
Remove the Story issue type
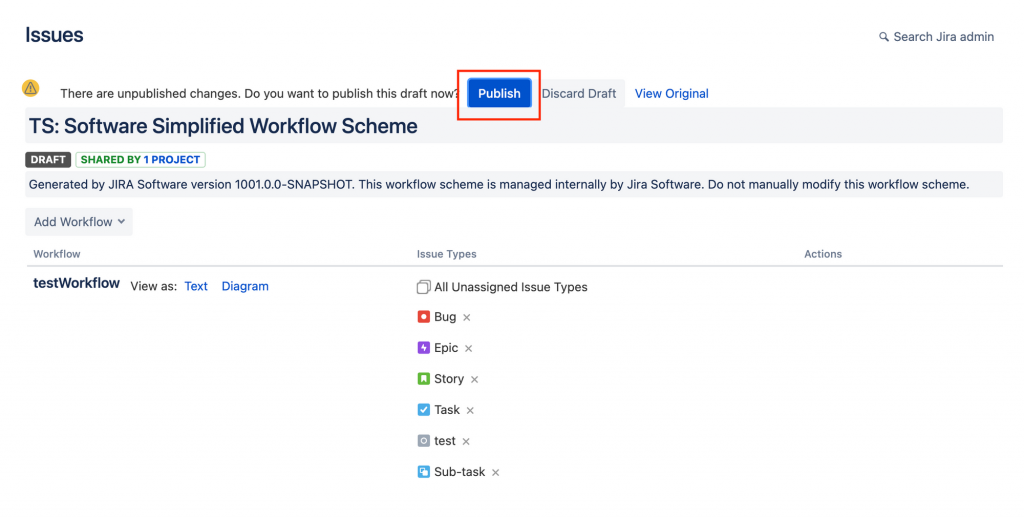tap(475, 379)
